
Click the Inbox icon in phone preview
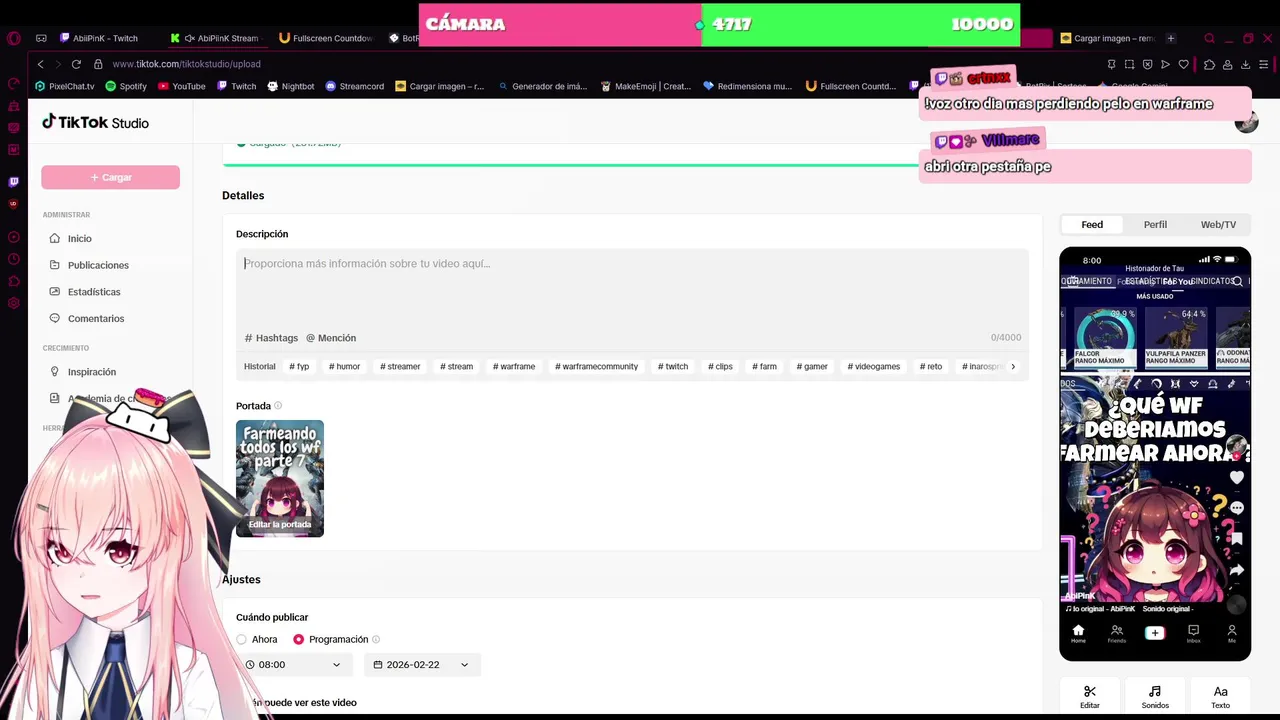coord(1193,633)
